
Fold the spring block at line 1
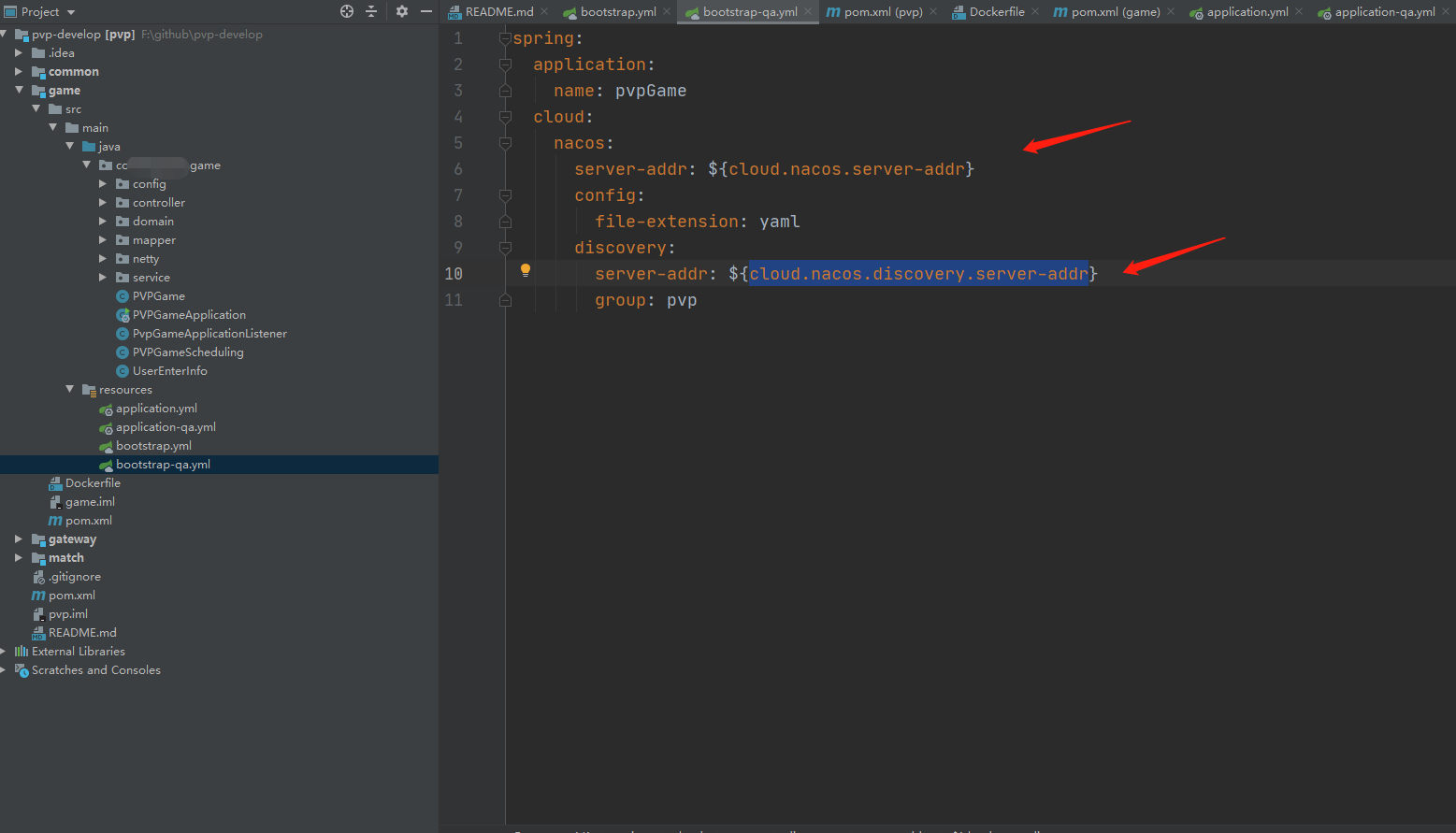[x=505, y=38]
